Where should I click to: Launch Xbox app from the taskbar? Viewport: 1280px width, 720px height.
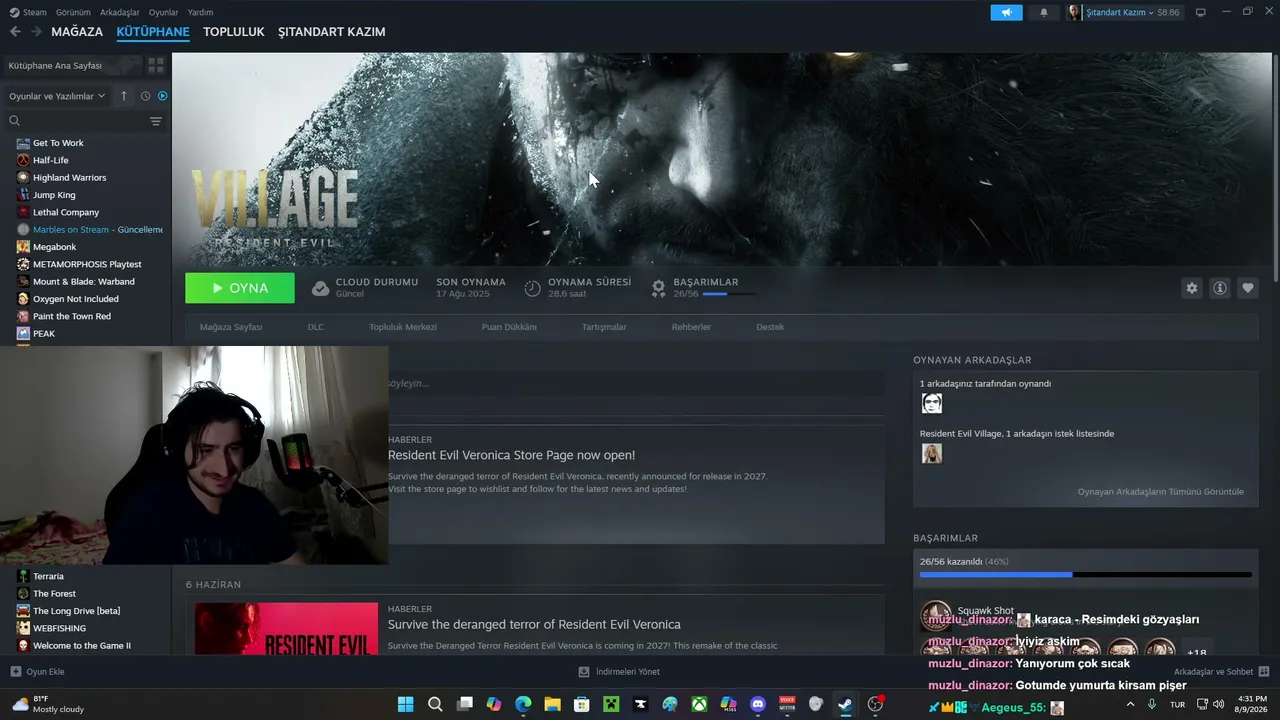coord(699,704)
